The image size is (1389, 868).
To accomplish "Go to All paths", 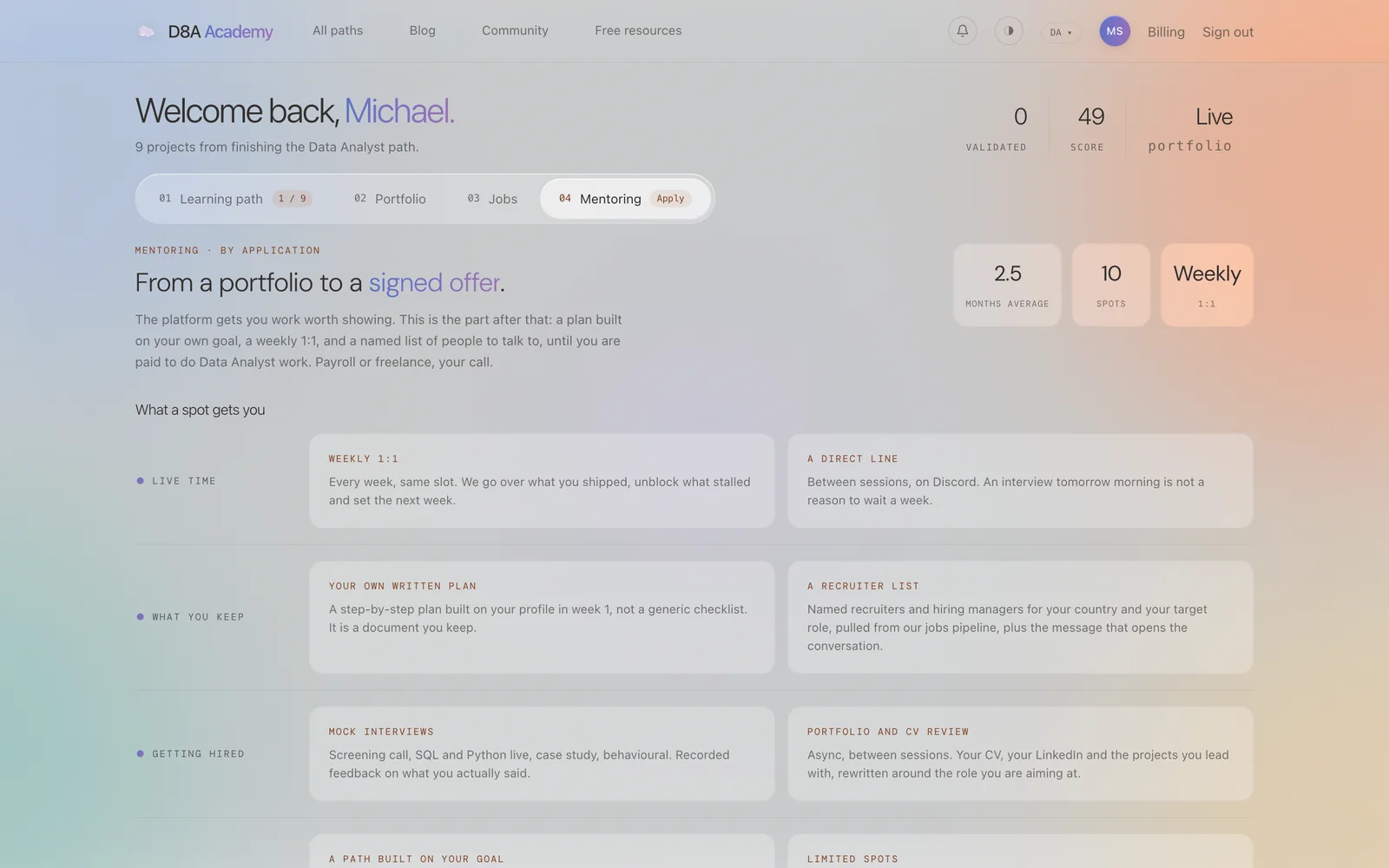I will [338, 30].
